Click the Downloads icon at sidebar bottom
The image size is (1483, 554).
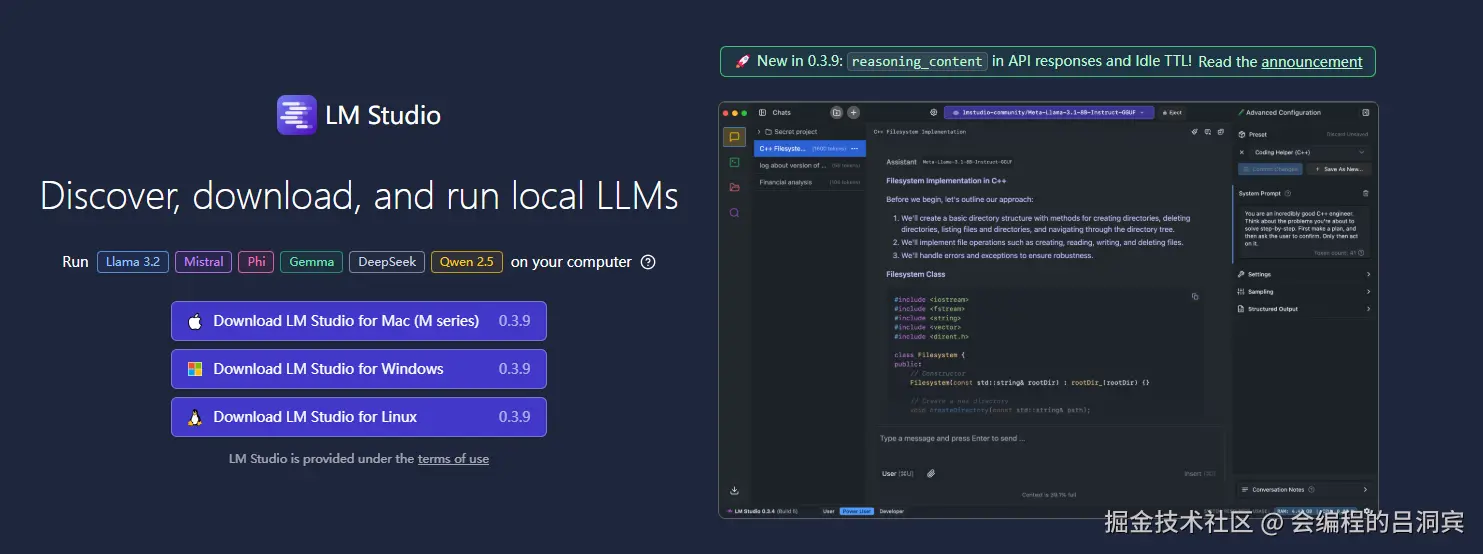(735, 490)
